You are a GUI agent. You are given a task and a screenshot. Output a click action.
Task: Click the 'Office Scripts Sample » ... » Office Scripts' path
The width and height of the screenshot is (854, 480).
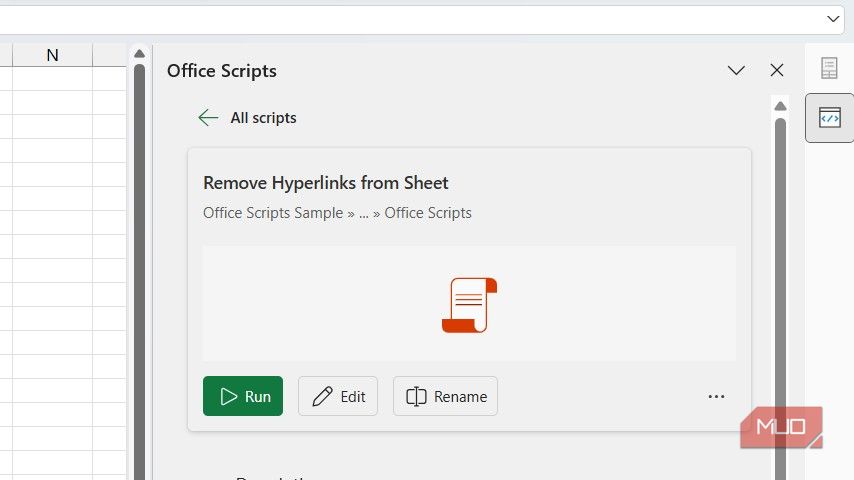[x=337, y=213]
